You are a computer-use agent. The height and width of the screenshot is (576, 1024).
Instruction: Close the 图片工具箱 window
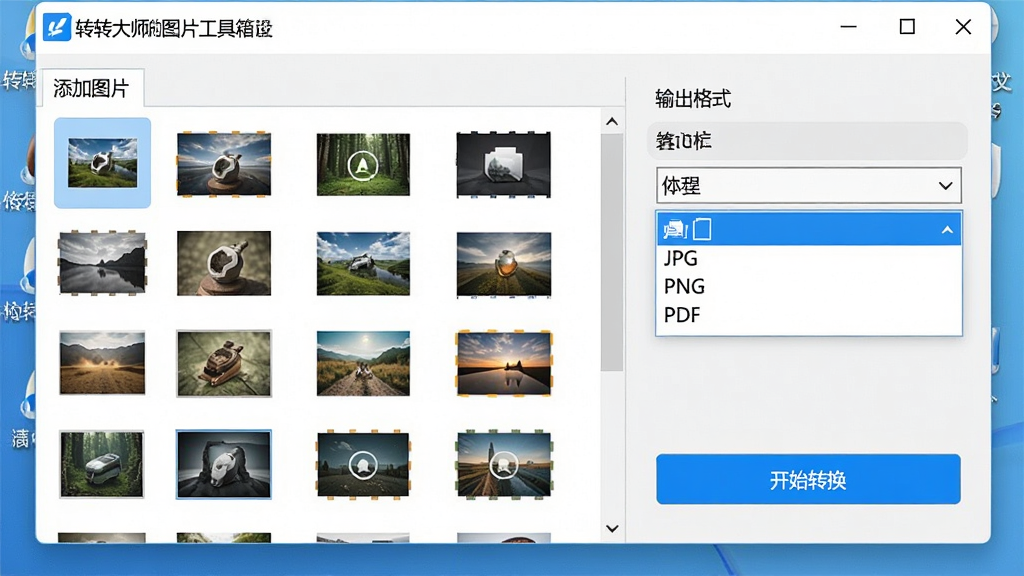click(x=963, y=27)
